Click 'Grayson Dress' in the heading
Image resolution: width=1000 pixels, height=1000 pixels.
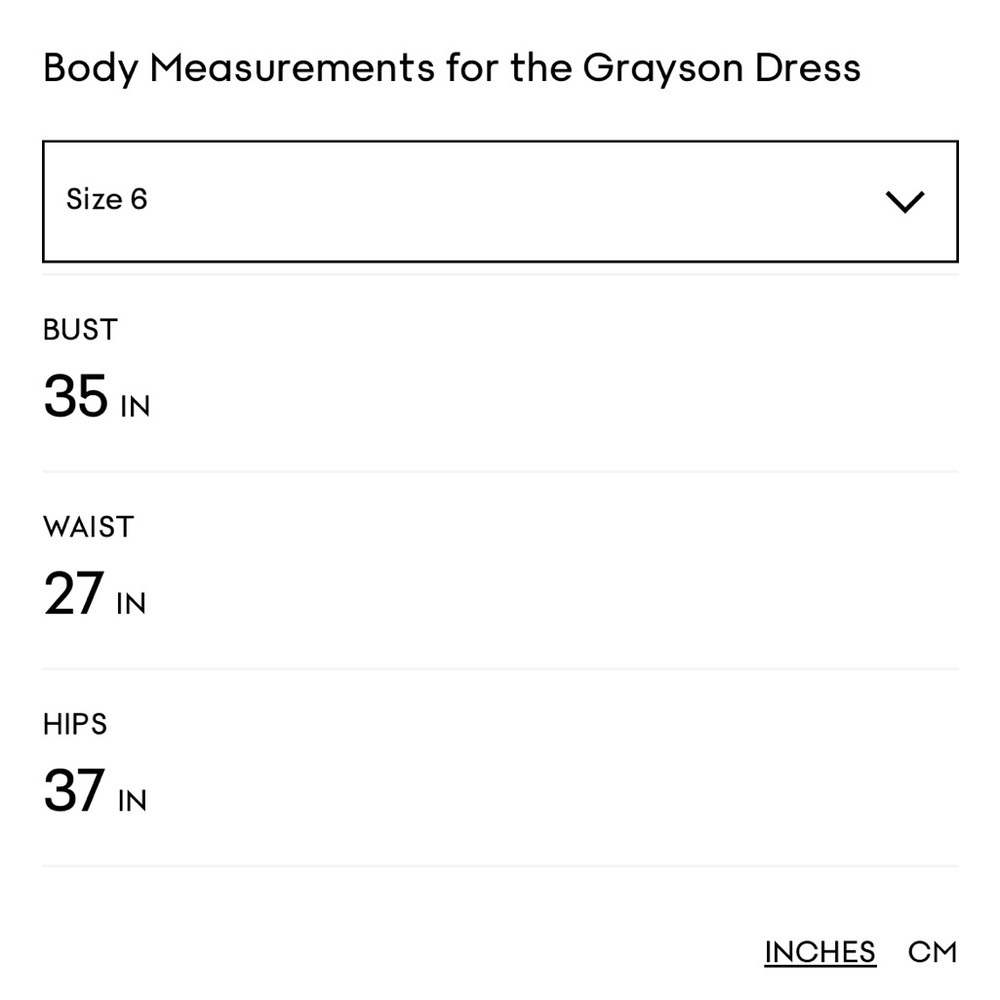click(722, 68)
